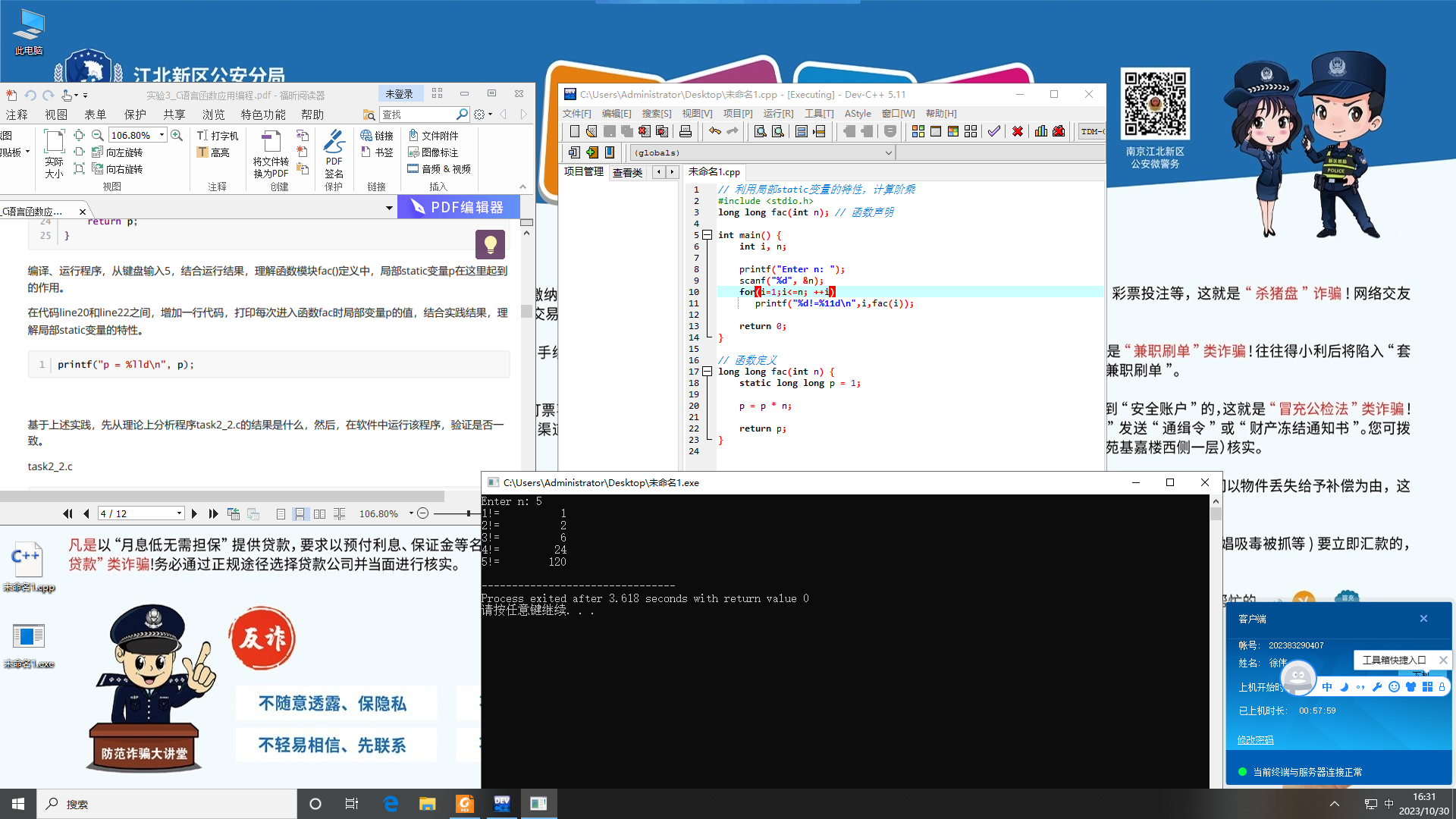Click the PDF编辑器 button
Viewport: 1456px width, 819px height.
458,207
